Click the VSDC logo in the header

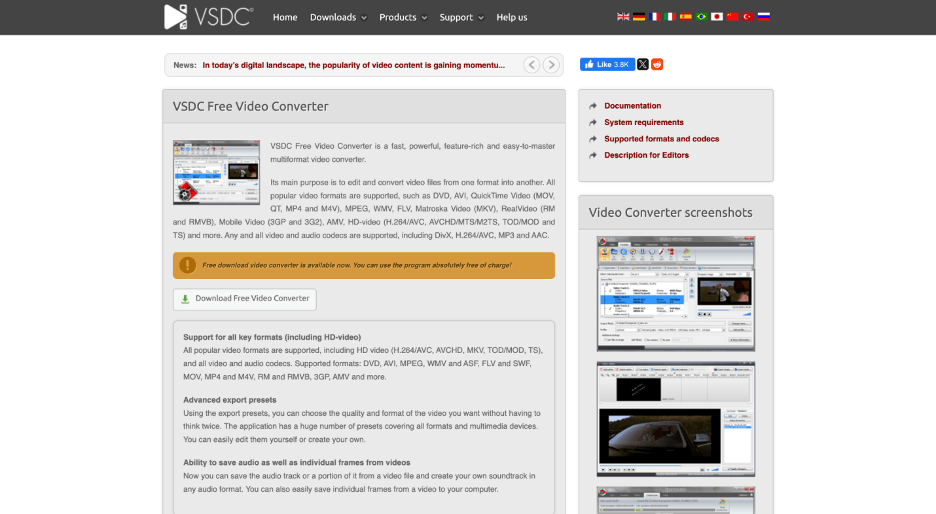(208, 16)
